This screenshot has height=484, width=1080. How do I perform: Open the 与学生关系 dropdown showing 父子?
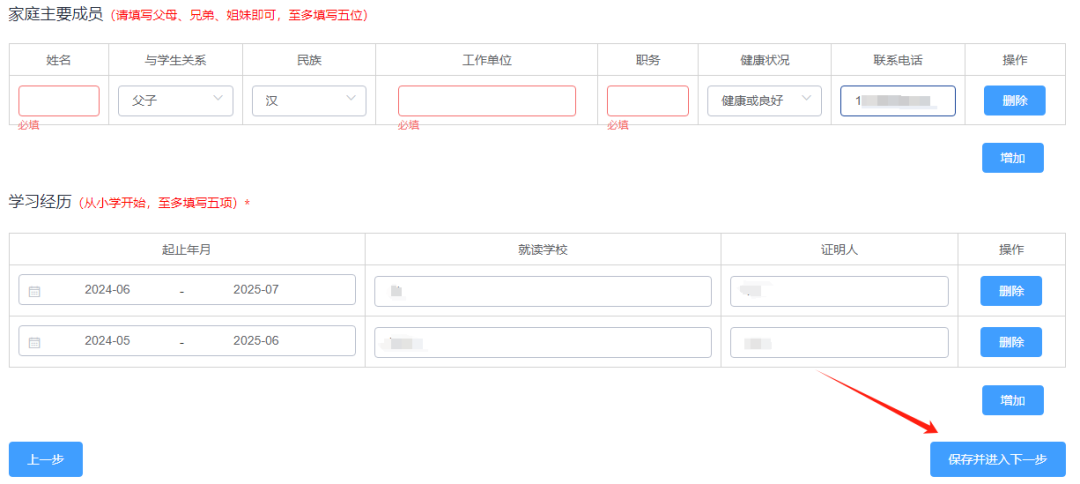pyautogui.click(x=176, y=101)
